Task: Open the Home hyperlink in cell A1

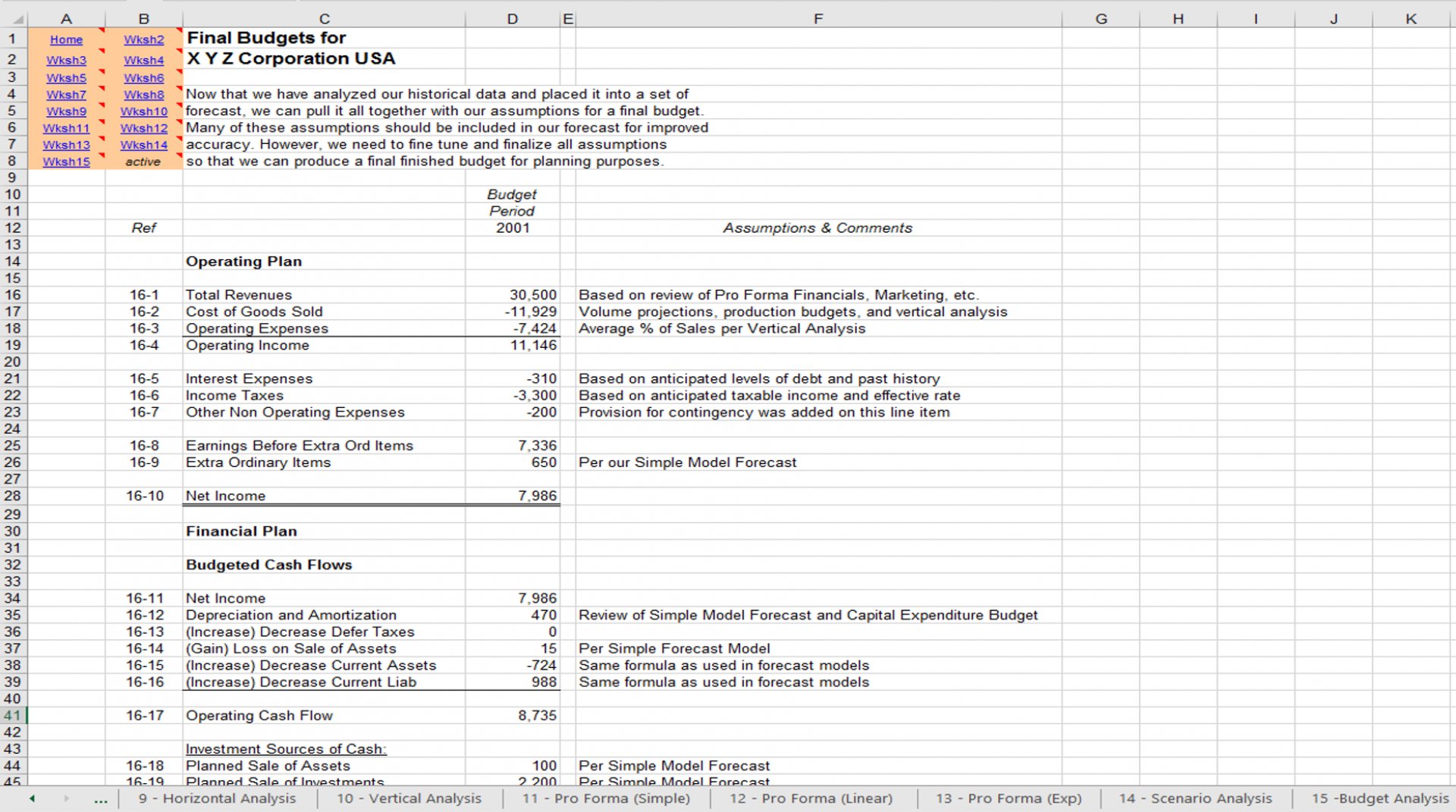Action: pyautogui.click(x=66, y=39)
